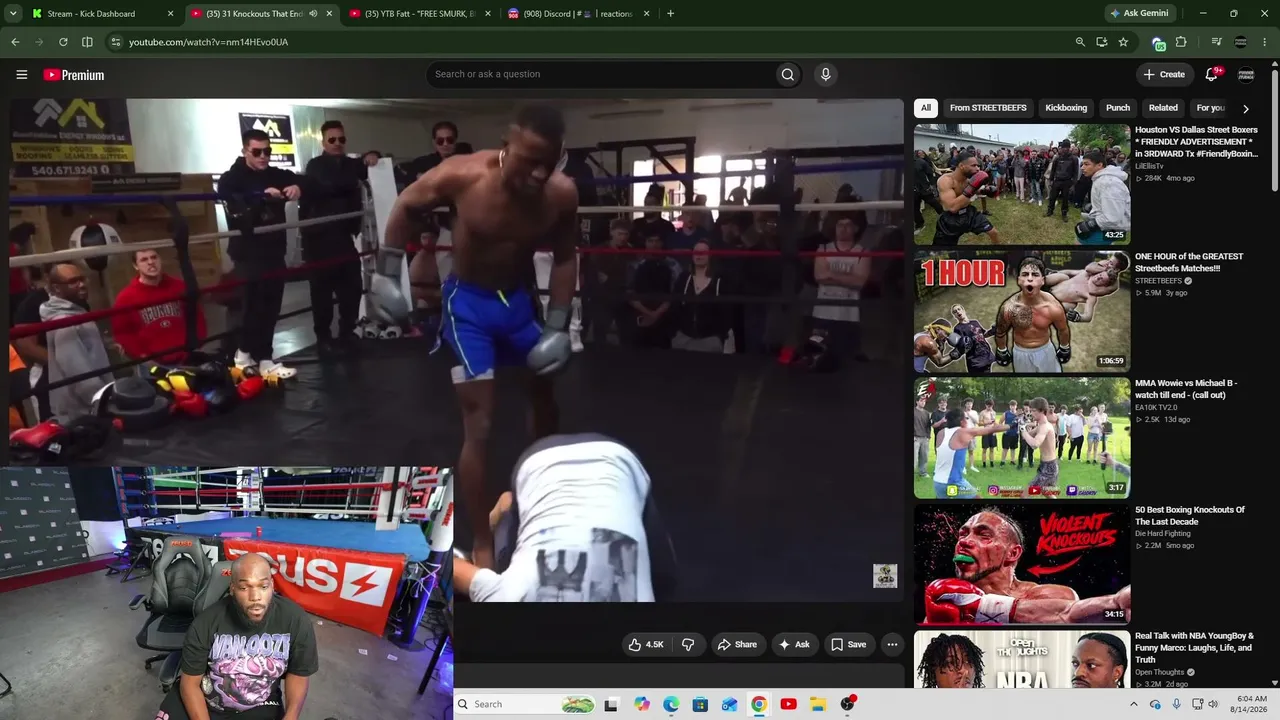This screenshot has height=720, width=1280.
Task: Open 50 Best Boxing Knockouts video title
Action: (1190, 516)
